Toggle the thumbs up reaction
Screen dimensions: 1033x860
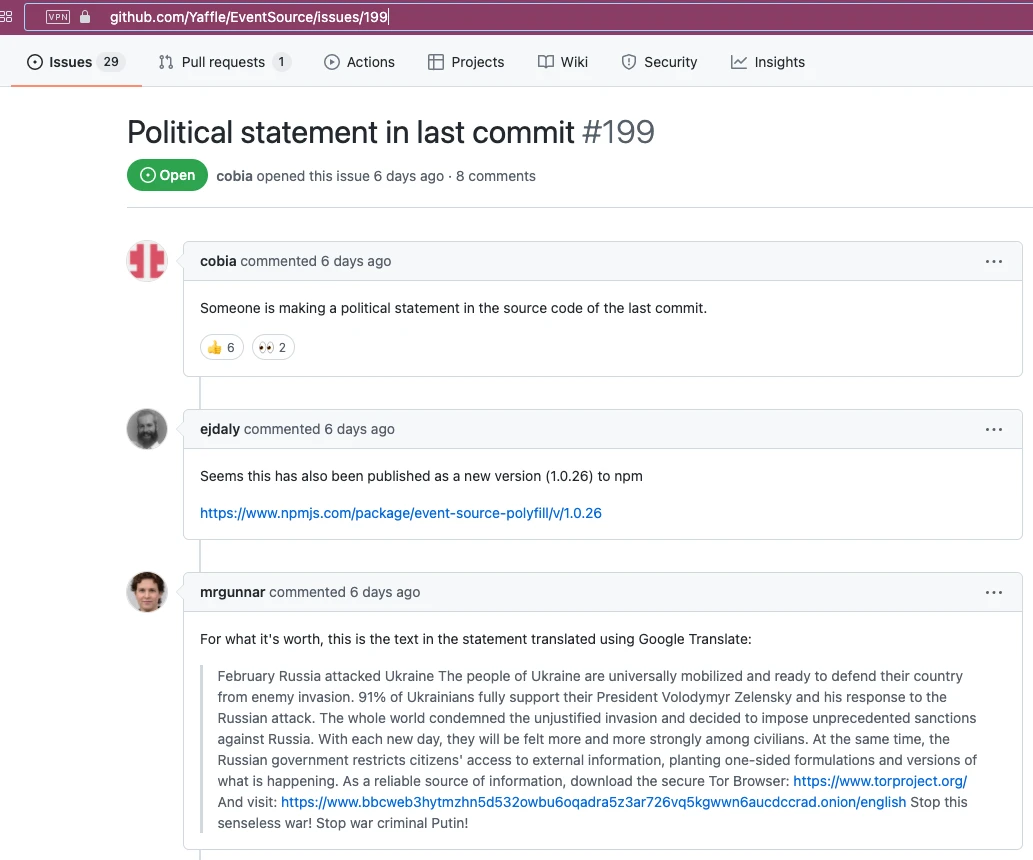221,348
